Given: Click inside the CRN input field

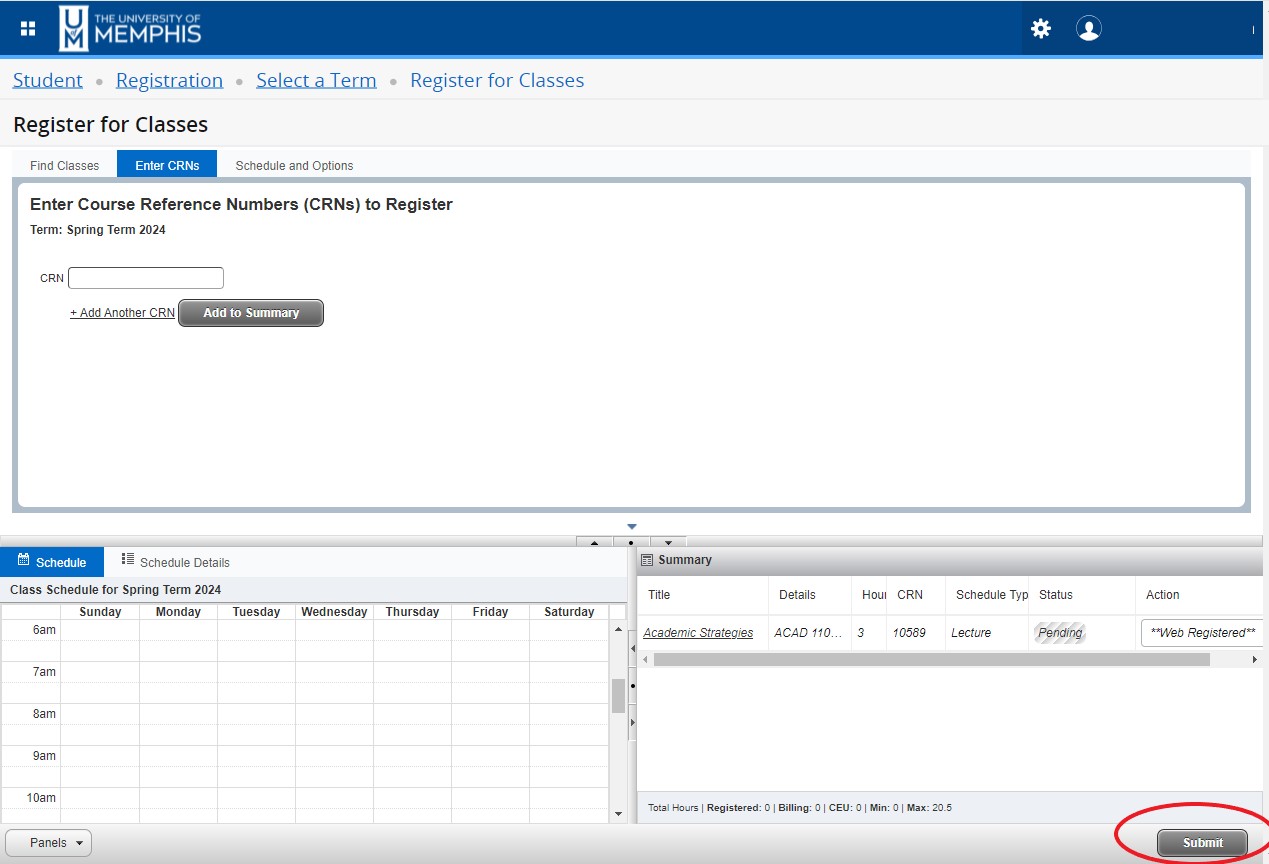Looking at the screenshot, I should [145, 277].
